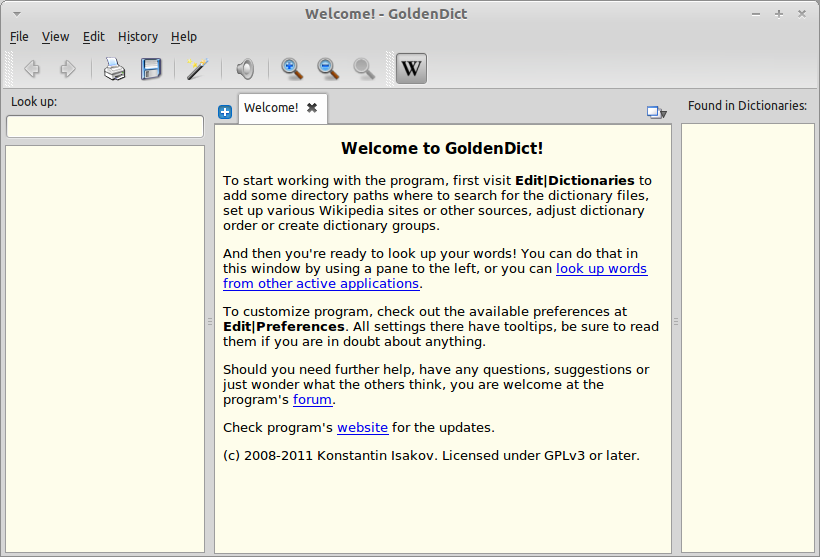
Task: Visit the program's website link
Action: click(x=362, y=428)
